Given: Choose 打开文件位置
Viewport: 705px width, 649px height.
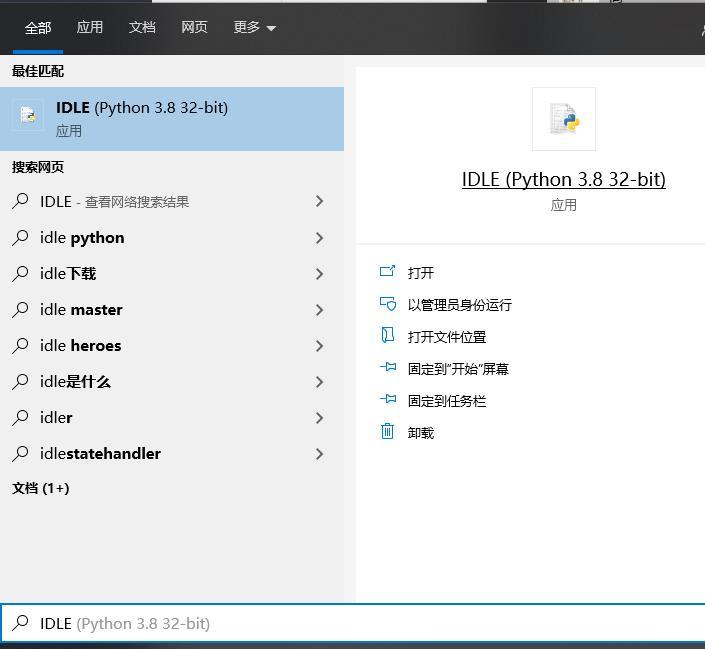Looking at the screenshot, I should (x=447, y=337).
